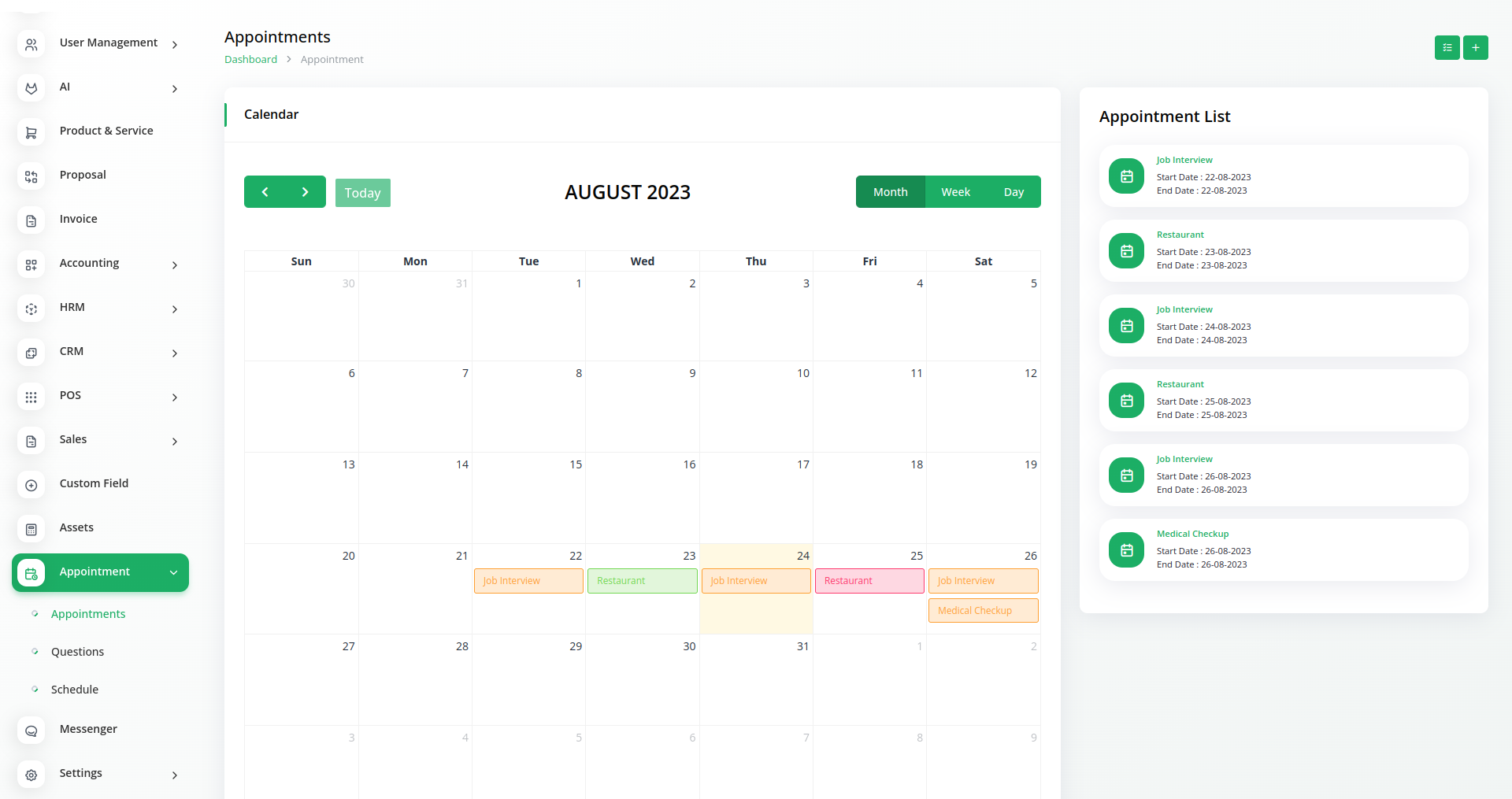Switch calendar to Day view

tap(1014, 192)
